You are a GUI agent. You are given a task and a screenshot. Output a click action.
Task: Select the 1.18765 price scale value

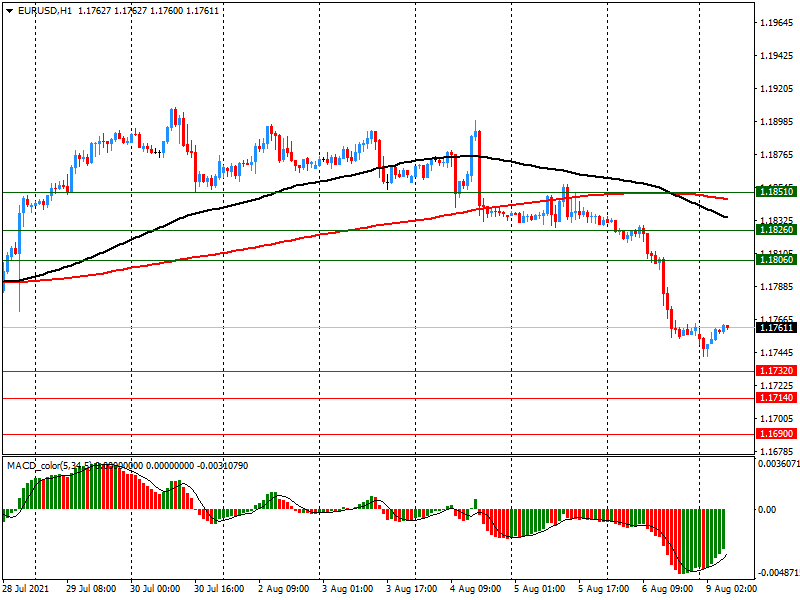click(x=777, y=155)
